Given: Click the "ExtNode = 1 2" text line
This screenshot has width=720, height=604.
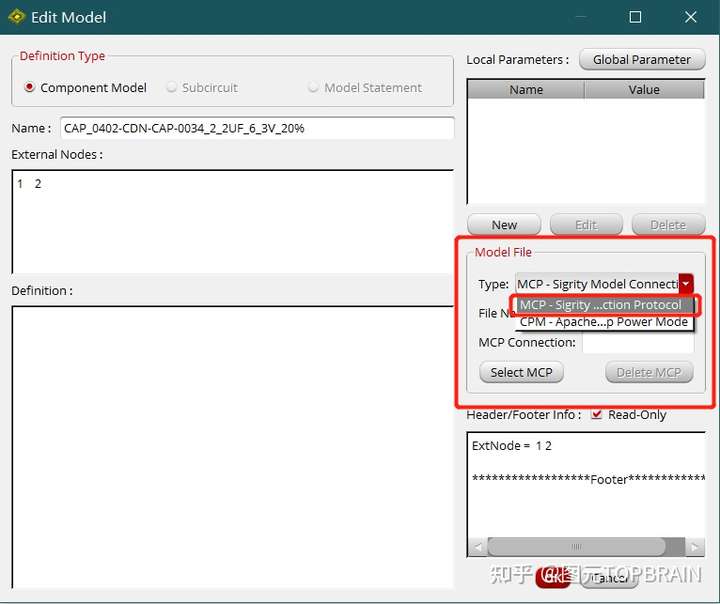Looking at the screenshot, I should (x=512, y=446).
